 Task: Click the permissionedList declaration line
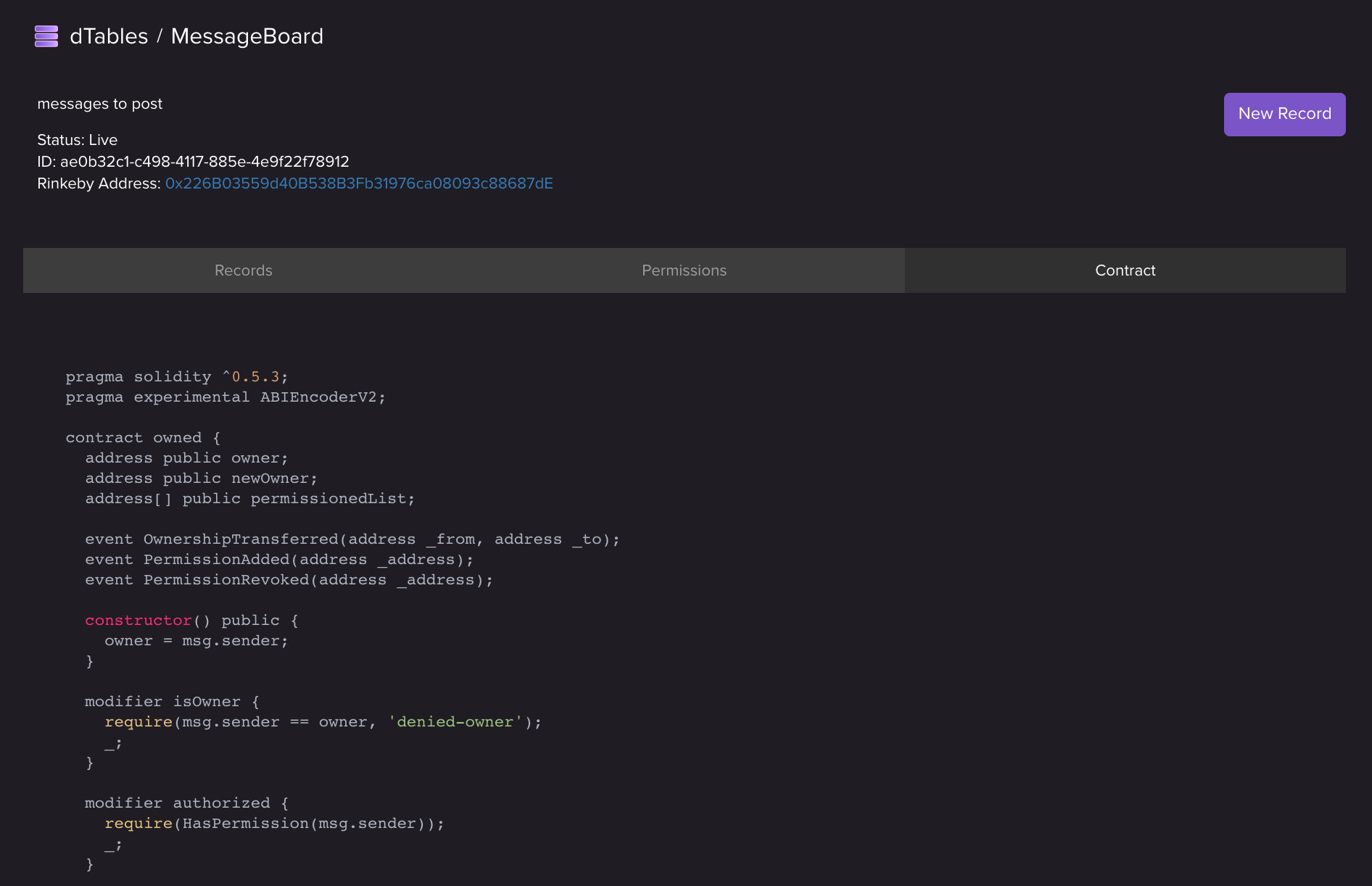click(x=249, y=499)
